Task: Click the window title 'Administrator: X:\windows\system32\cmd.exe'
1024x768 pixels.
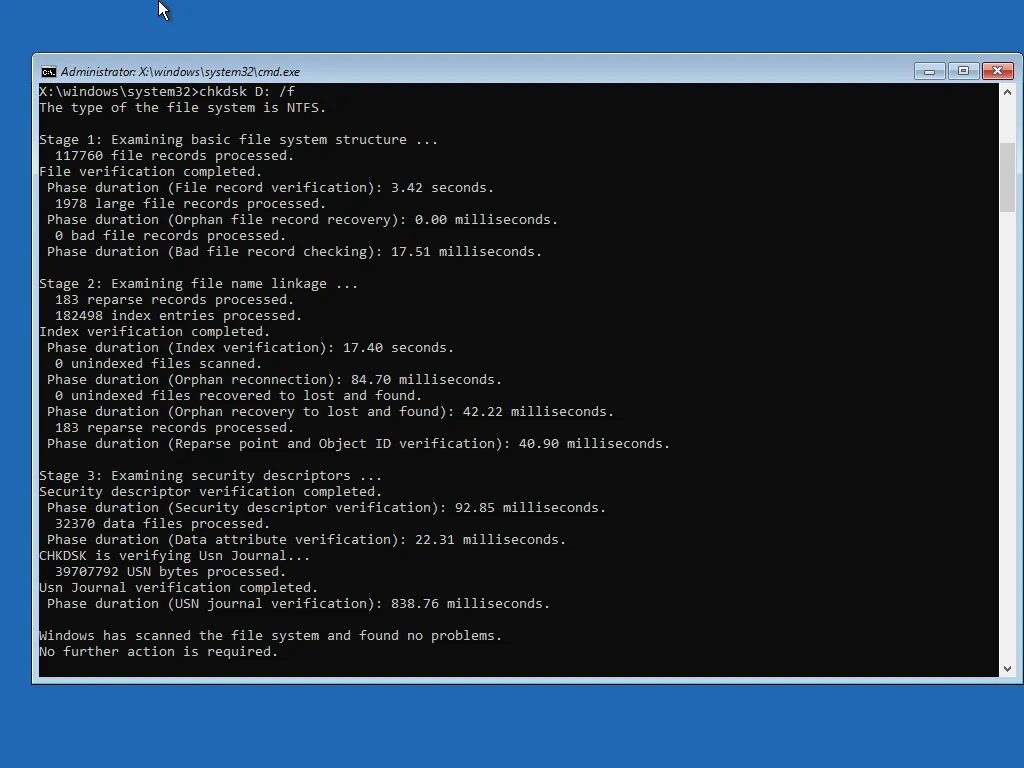Action: [180, 72]
